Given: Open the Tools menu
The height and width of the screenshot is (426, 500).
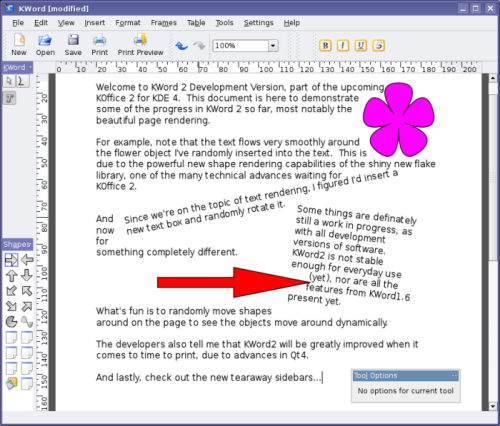Looking at the screenshot, I should pyautogui.click(x=224, y=23).
